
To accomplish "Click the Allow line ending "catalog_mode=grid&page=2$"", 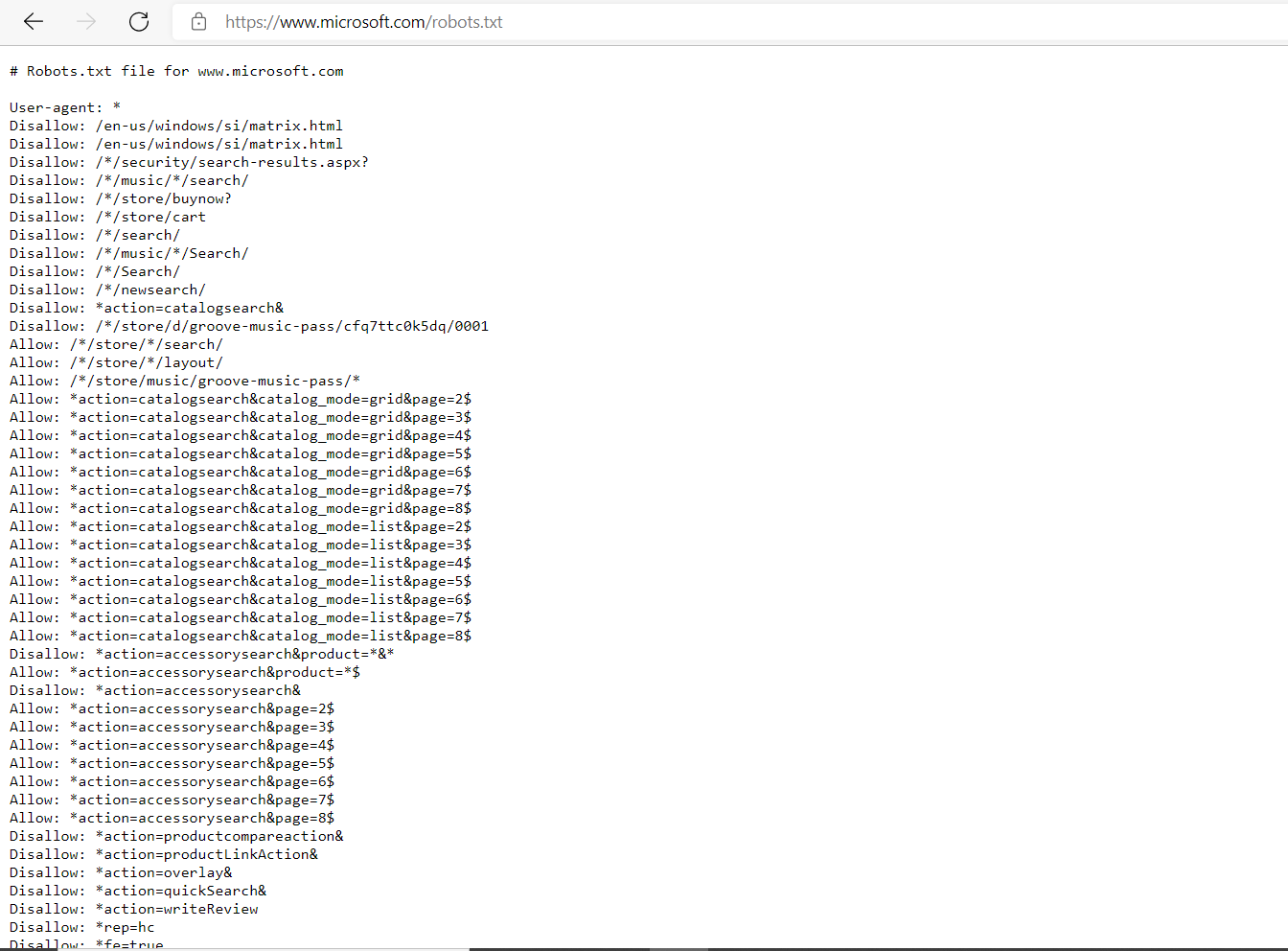I will click(x=241, y=399).
